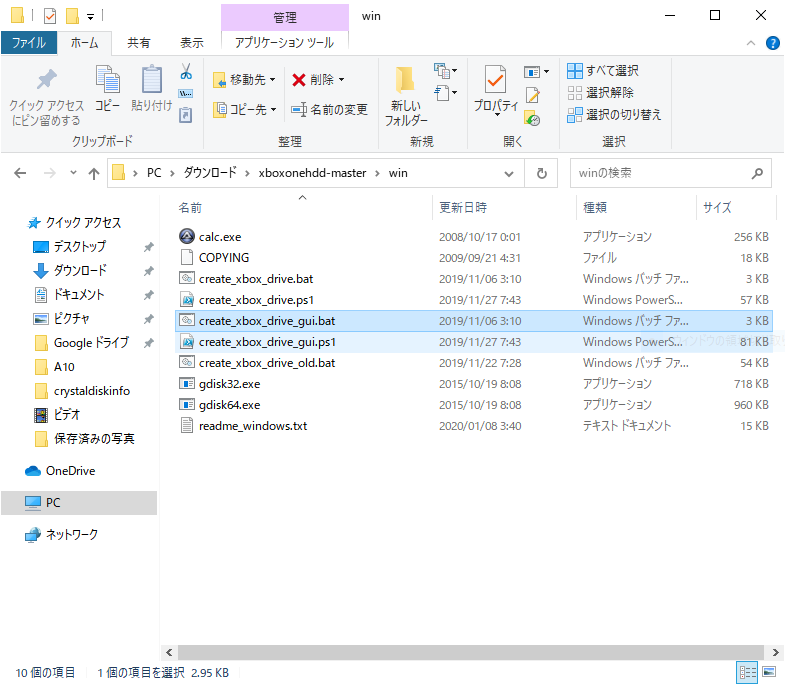Image resolution: width=785 pixels, height=685 pixels.
Task: Click the Cut scissors icon
Action: (x=186, y=72)
